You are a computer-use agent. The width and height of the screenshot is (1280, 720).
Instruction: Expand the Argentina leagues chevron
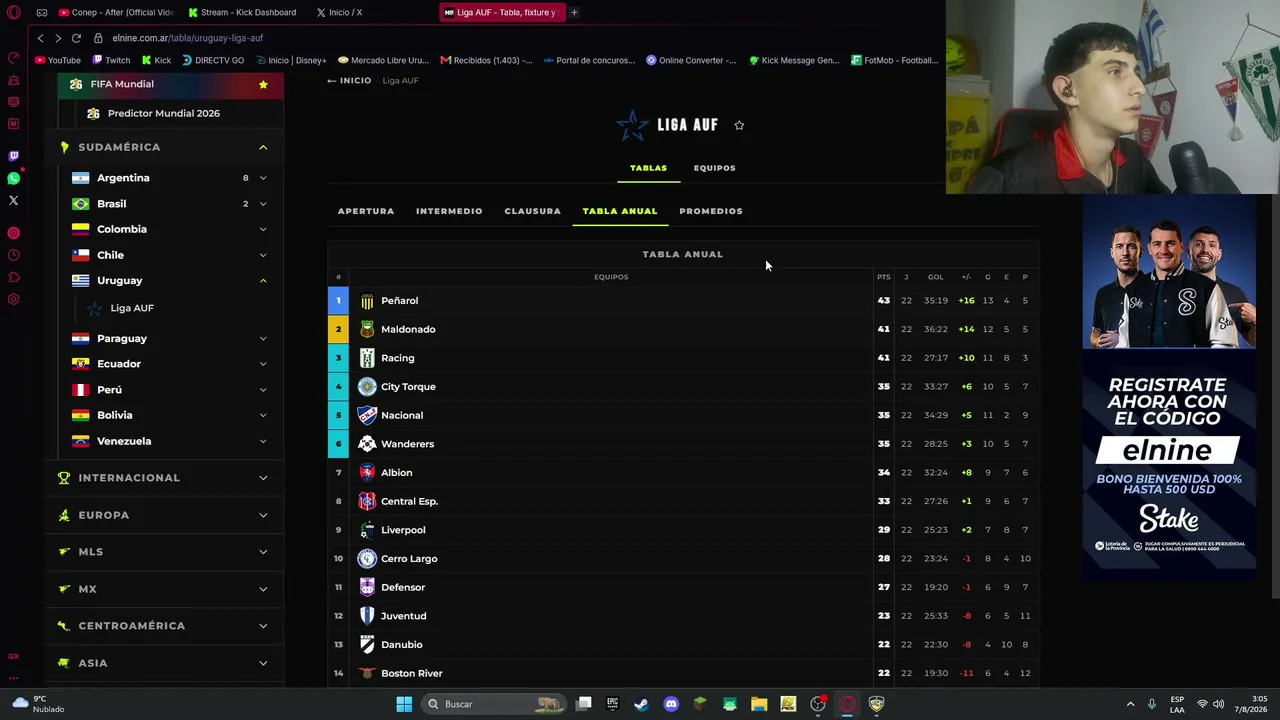pyautogui.click(x=263, y=178)
